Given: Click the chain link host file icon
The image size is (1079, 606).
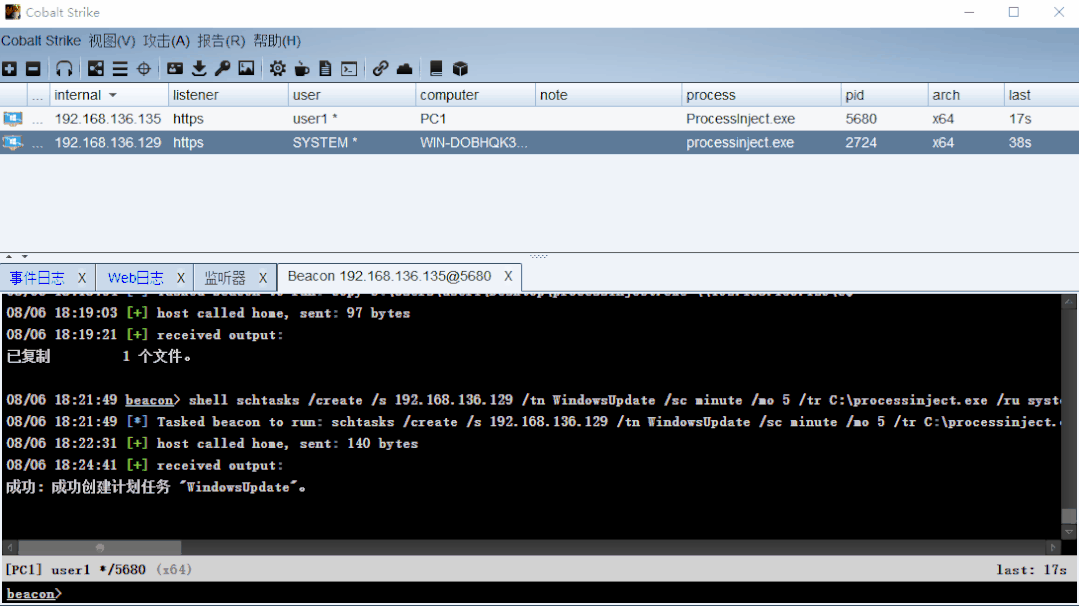Looking at the screenshot, I should pyautogui.click(x=380, y=69).
